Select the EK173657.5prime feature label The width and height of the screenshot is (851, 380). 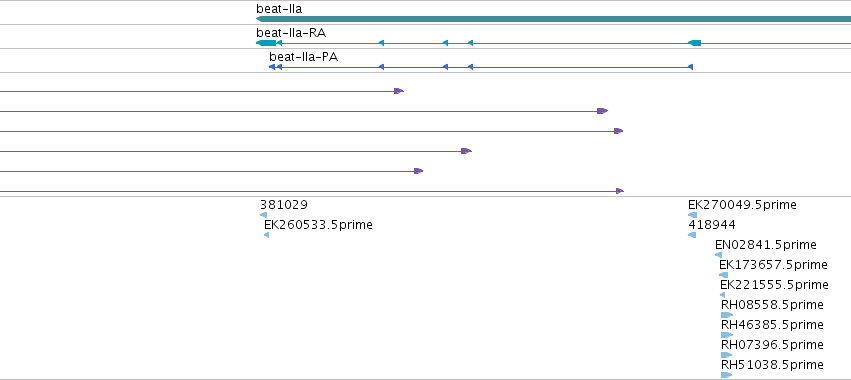pos(773,265)
